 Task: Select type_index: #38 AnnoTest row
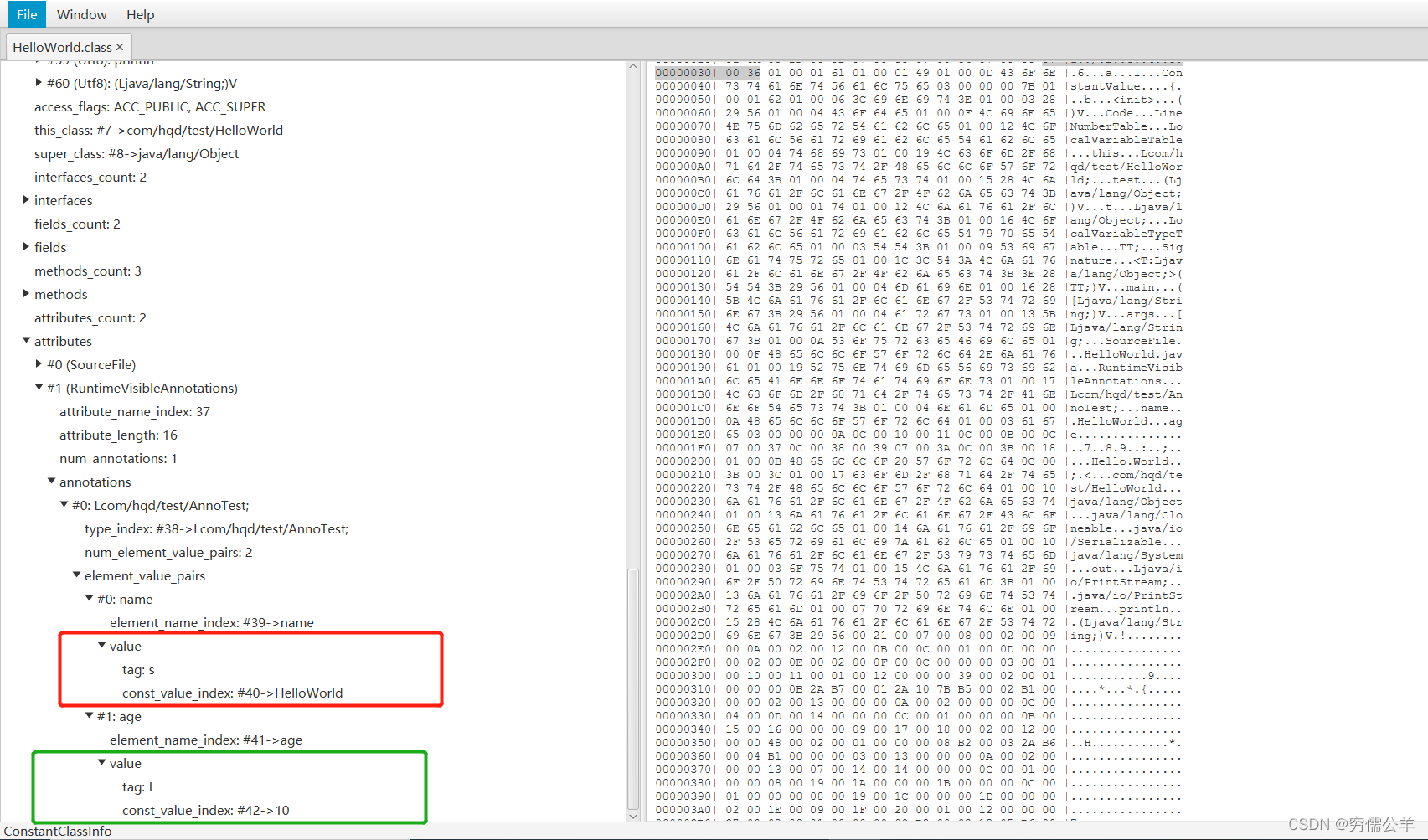[x=217, y=528]
